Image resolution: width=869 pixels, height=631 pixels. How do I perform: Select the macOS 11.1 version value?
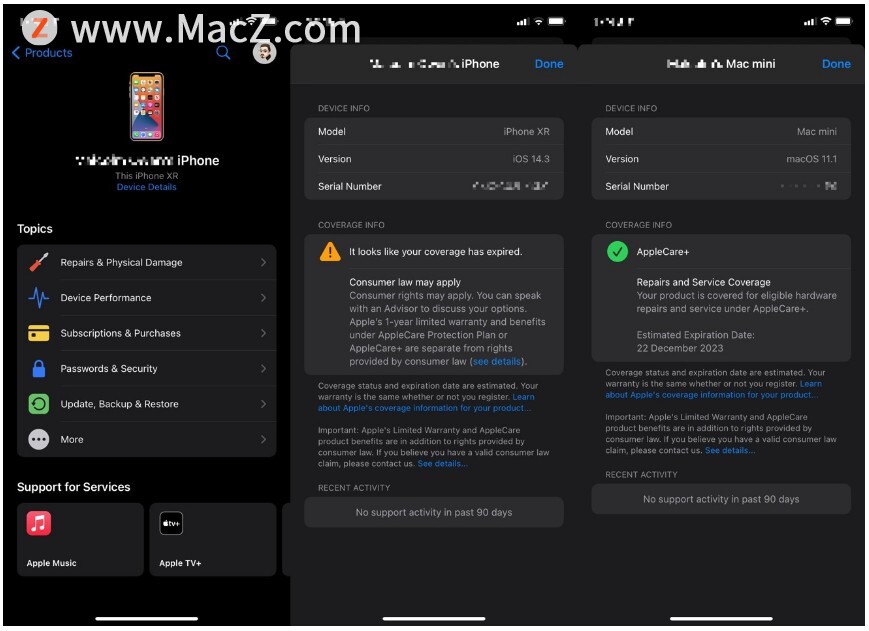812,159
